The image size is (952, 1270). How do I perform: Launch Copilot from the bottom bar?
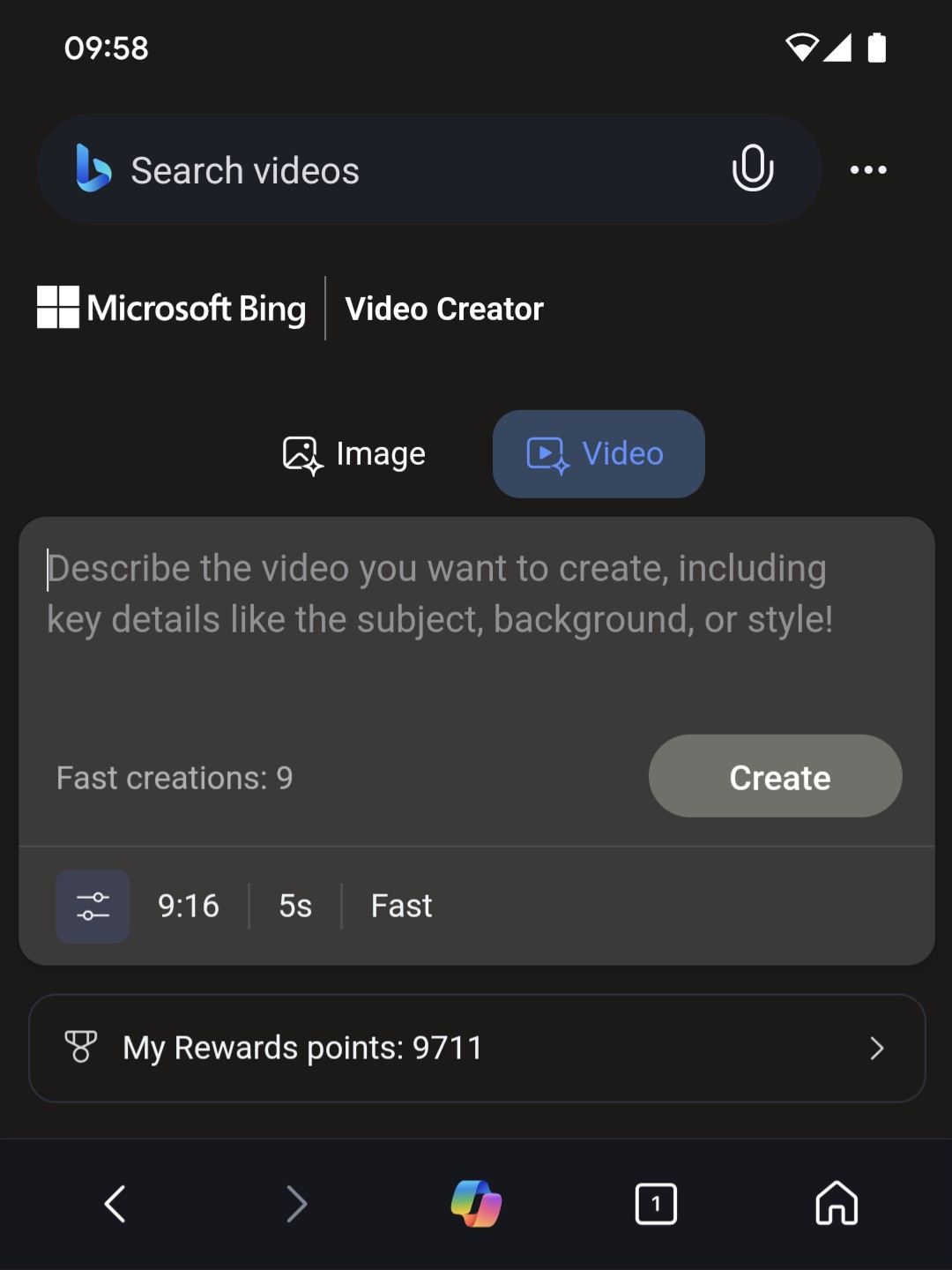pos(476,1204)
